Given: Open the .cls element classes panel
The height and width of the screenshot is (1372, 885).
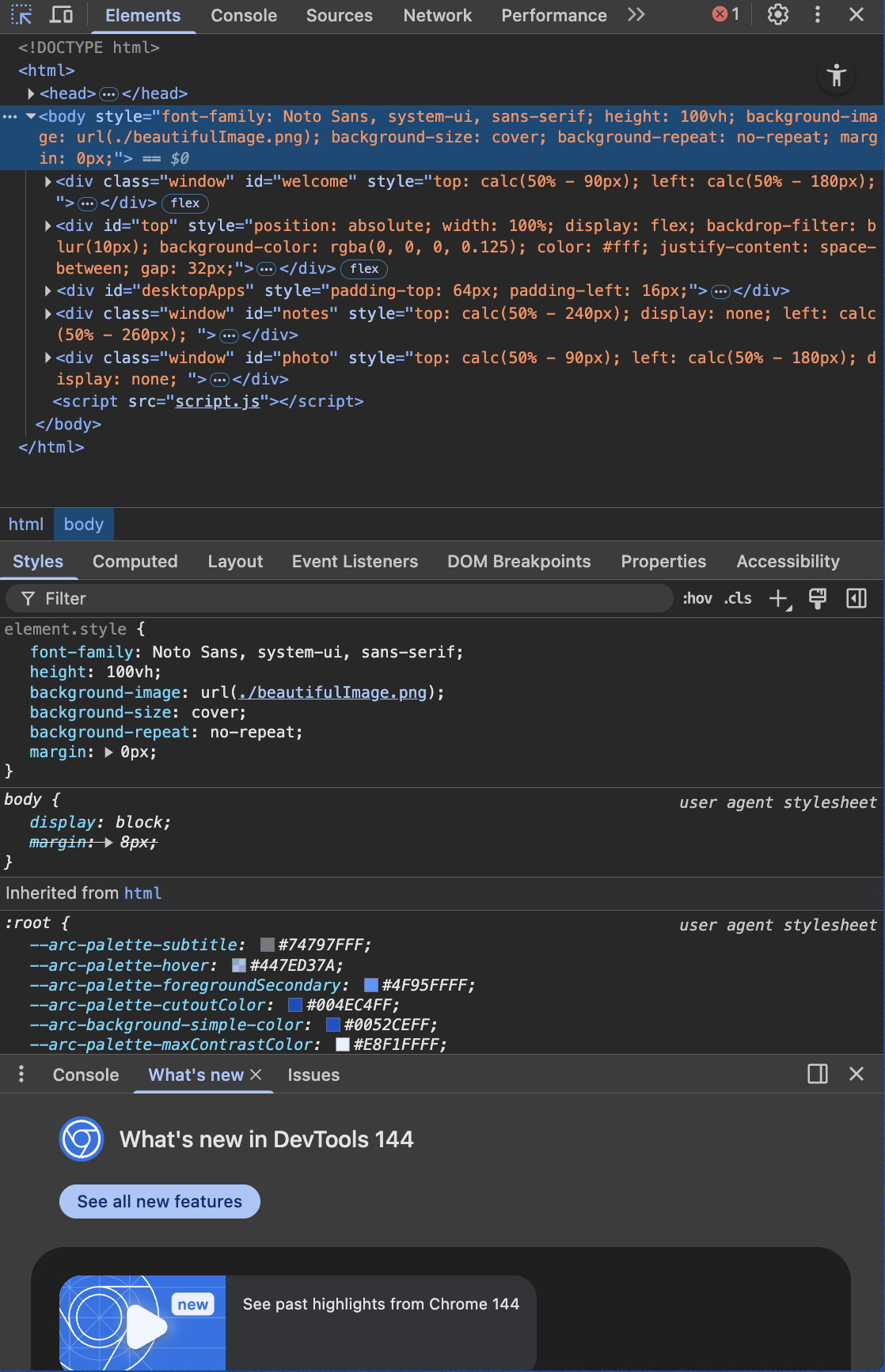Looking at the screenshot, I should (x=738, y=599).
